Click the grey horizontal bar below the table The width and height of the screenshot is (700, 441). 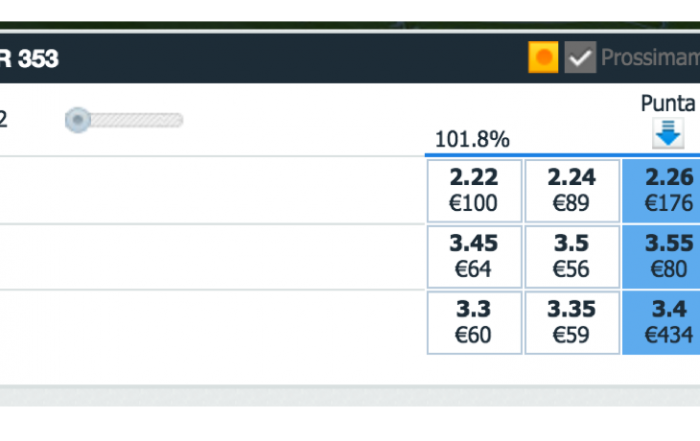pos(350,395)
